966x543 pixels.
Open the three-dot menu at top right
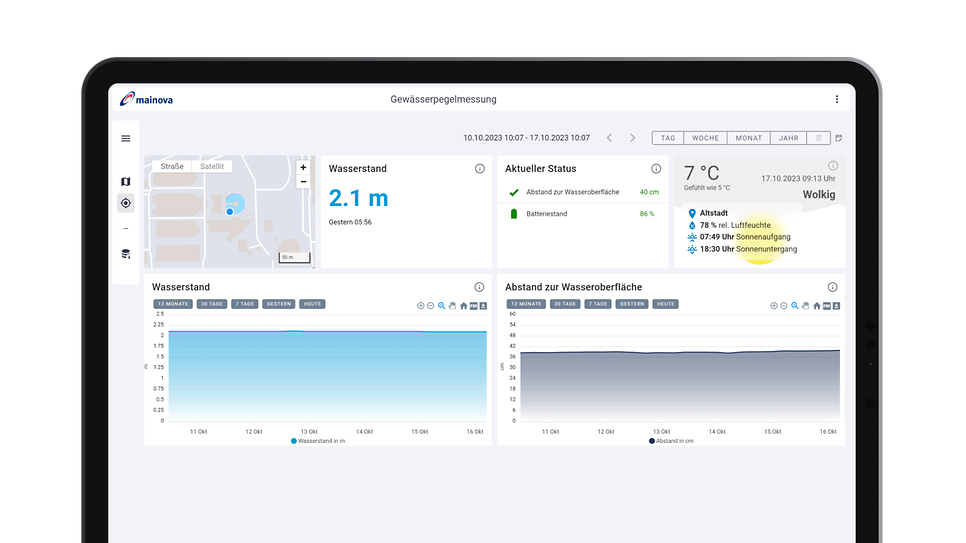837,99
